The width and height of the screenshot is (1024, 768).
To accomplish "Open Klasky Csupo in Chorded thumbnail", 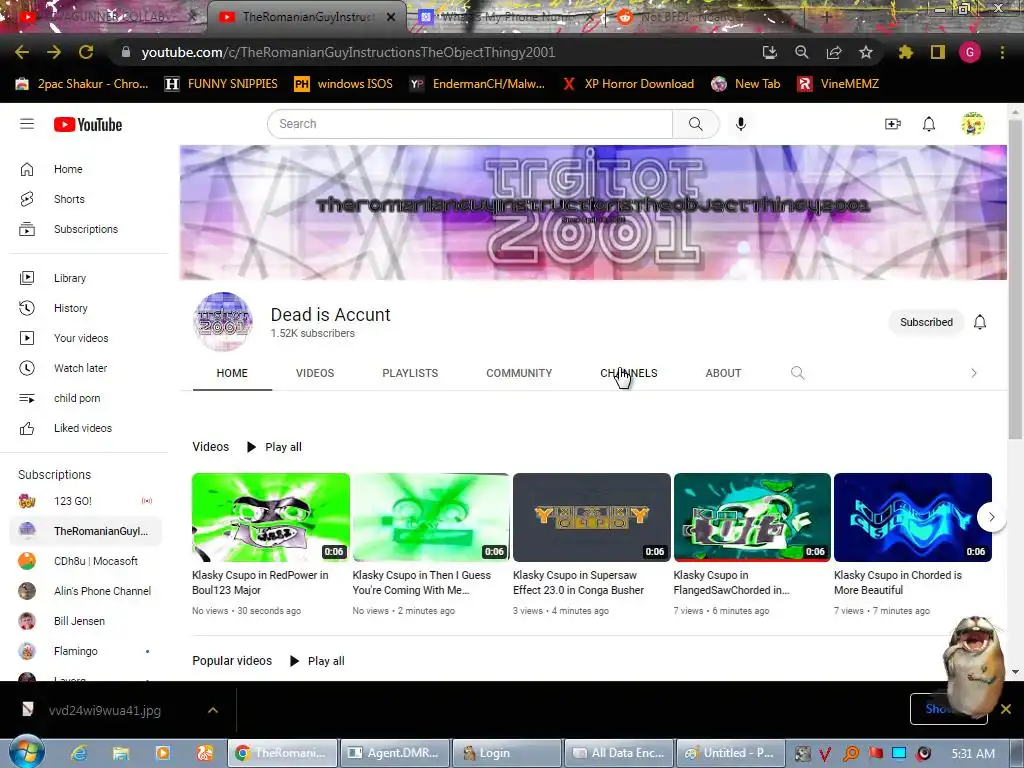I will (913, 517).
